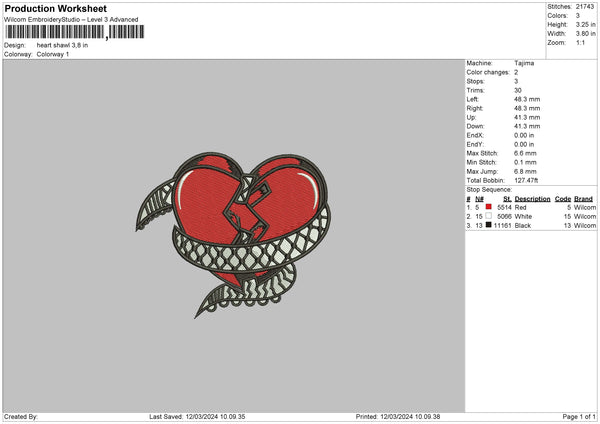
Task: Click the design name 'heart shawl 3,8 in'
Action: pyautogui.click(x=62, y=45)
